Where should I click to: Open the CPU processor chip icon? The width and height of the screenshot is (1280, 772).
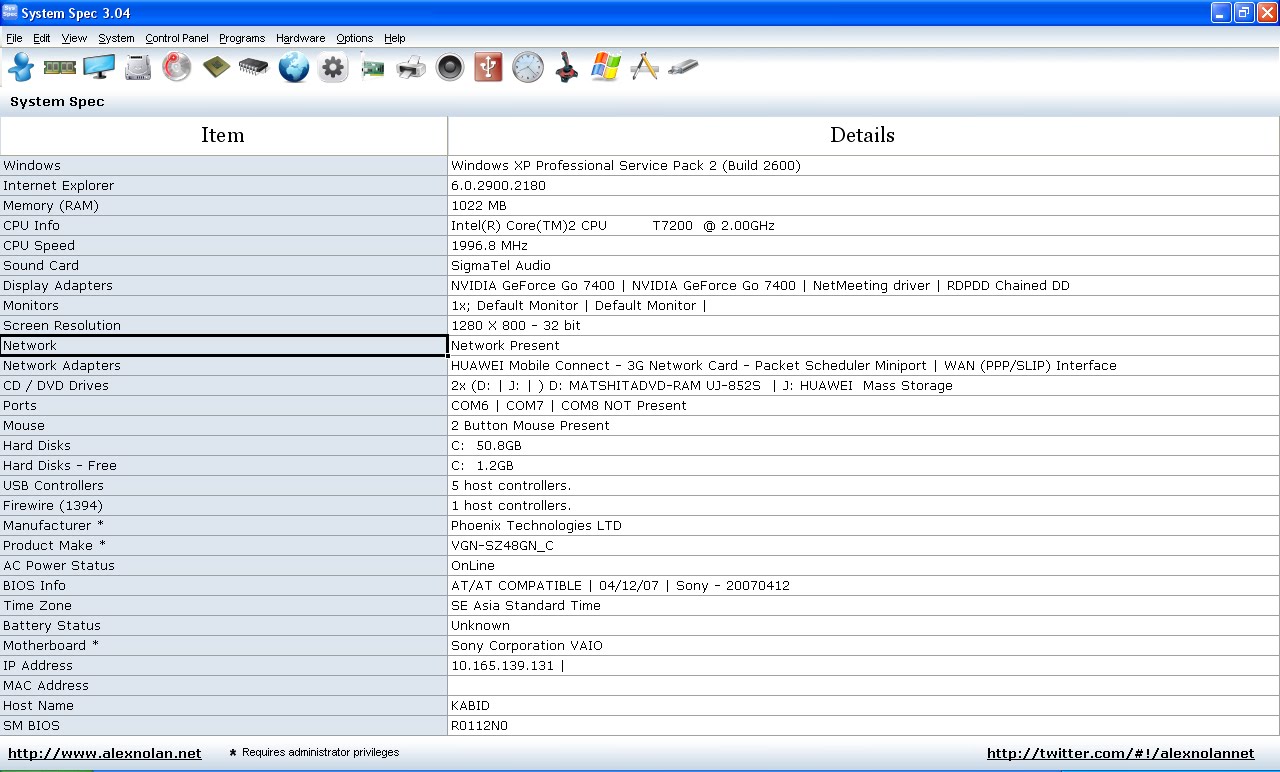pyautogui.click(x=216, y=67)
